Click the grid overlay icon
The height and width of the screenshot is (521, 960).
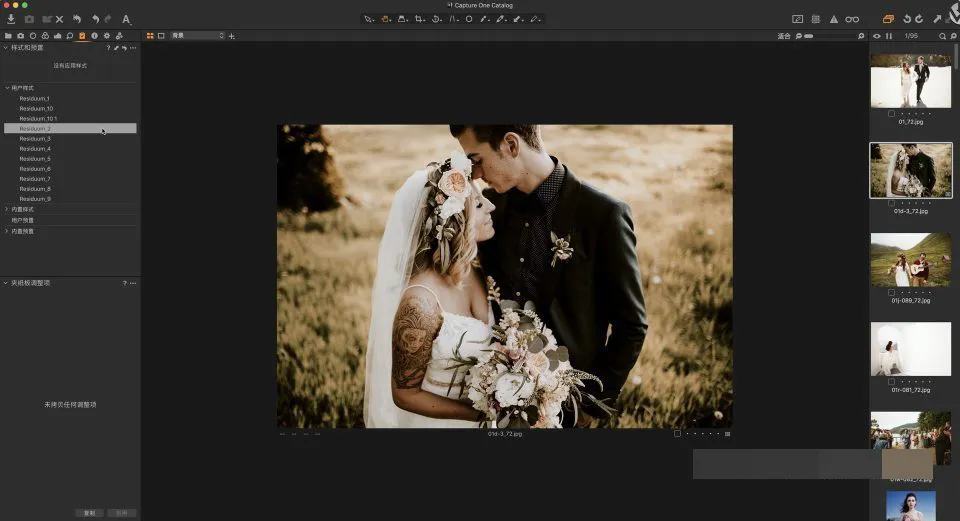815,19
